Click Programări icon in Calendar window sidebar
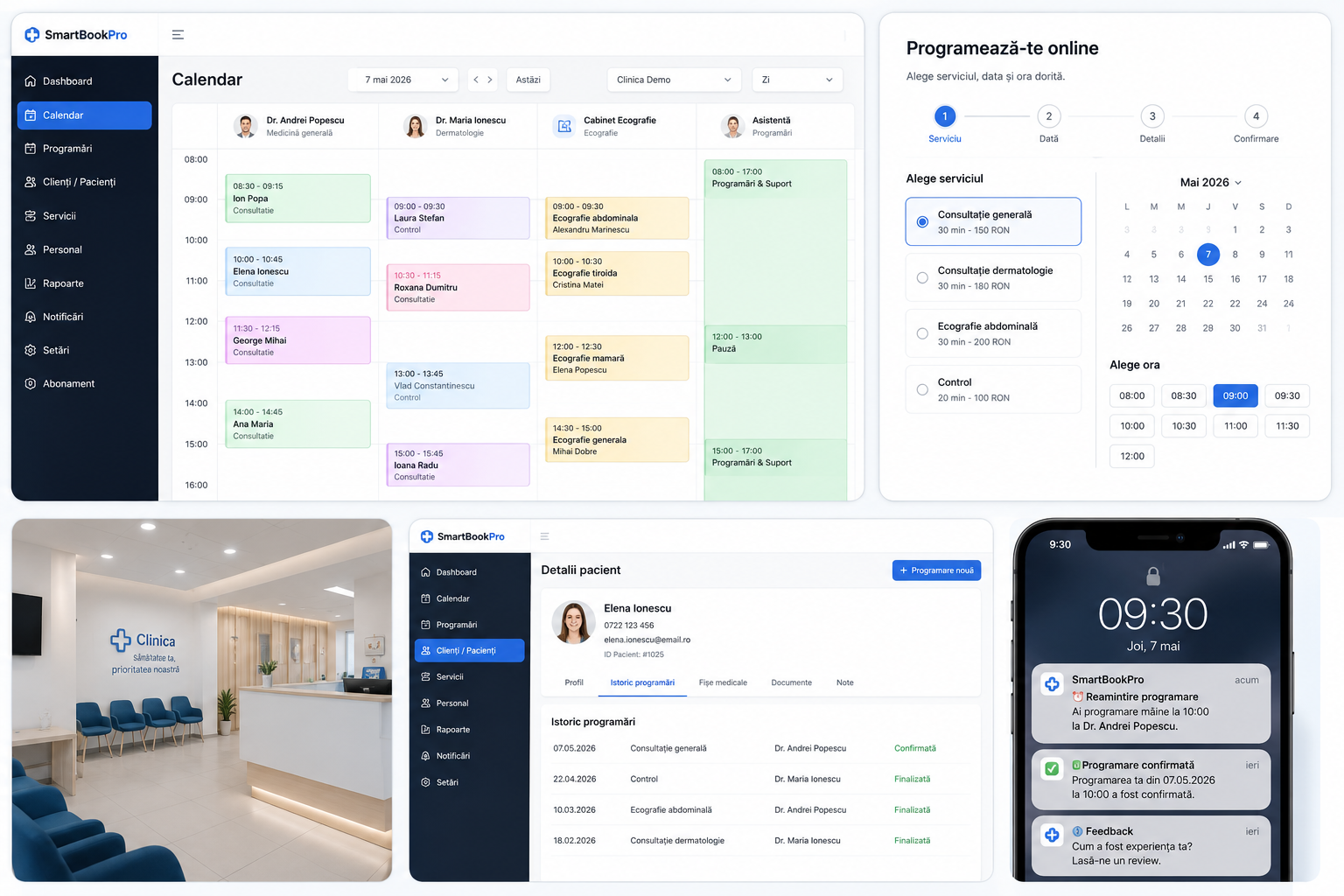Viewport: 1344px width, 896px height. pyautogui.click(x=31, y=149)
